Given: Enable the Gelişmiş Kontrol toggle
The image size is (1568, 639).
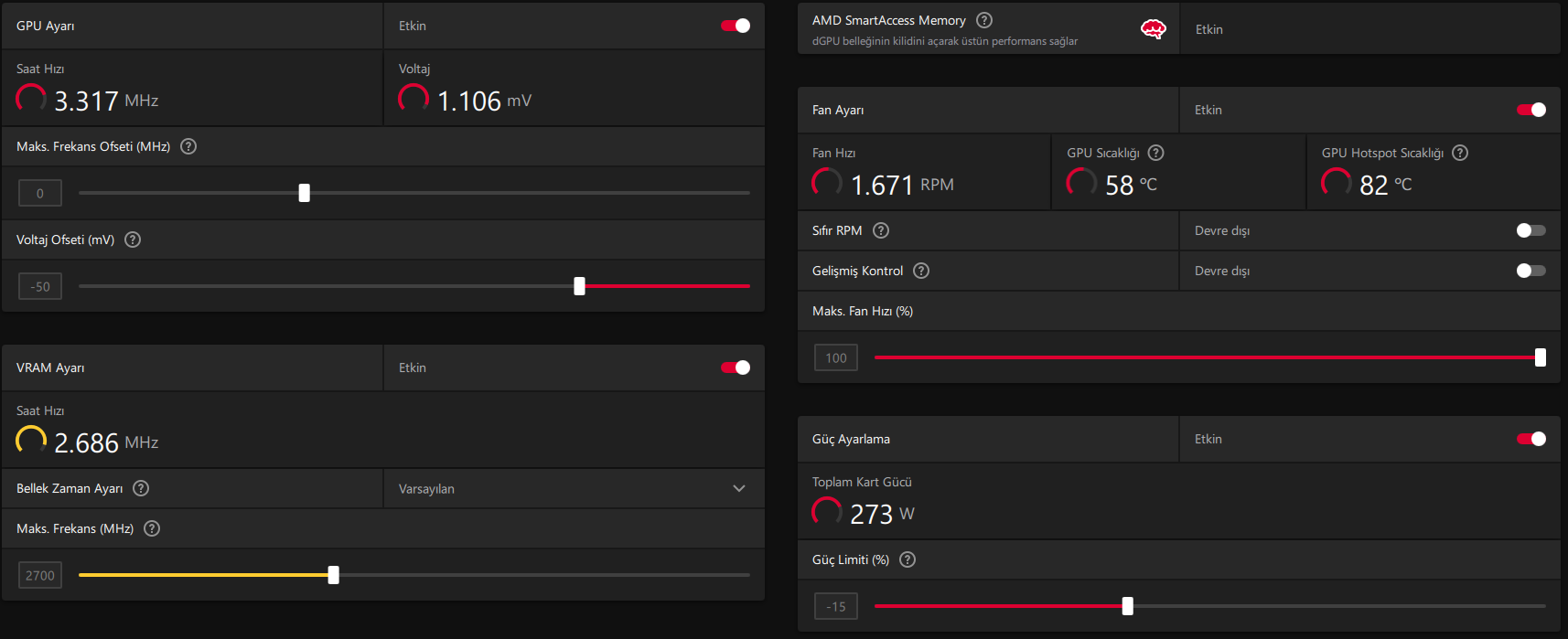Looking at the screenshot, I should [x=1531, y=271].
